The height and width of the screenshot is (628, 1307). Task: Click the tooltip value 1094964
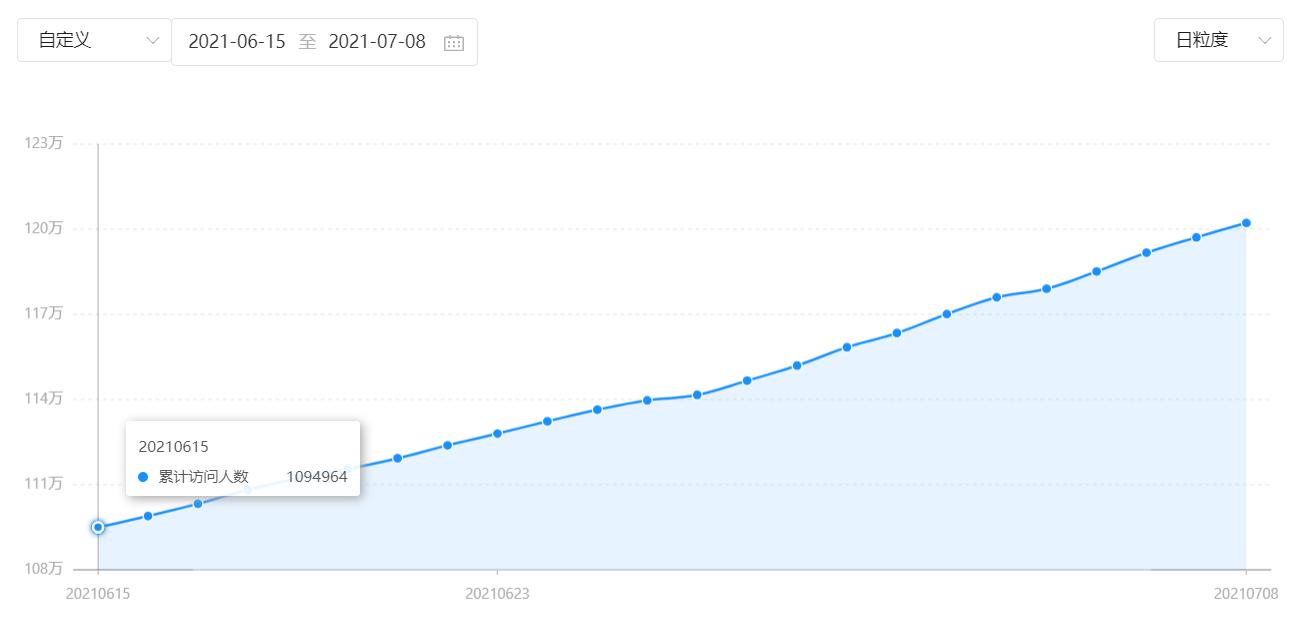317,477
